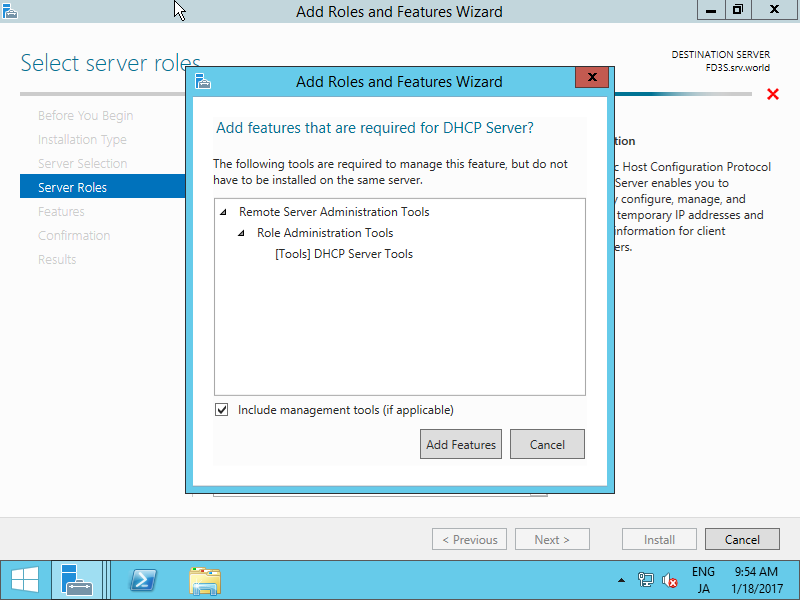
Task: Open Server Manager from taskbar
Action: pyautogui.click(x=77, y=581)
